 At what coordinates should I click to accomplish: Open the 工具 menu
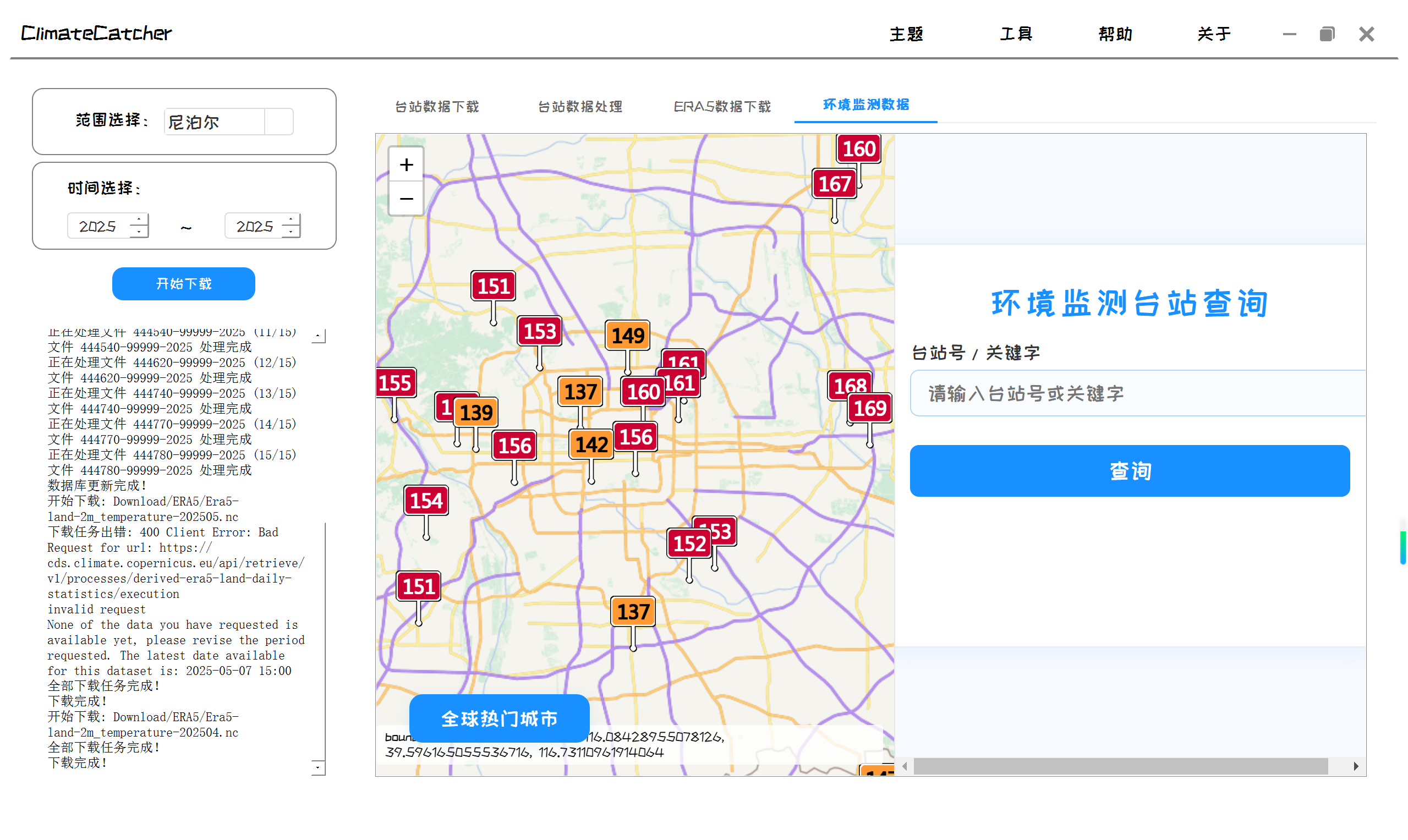[1016, 34]
